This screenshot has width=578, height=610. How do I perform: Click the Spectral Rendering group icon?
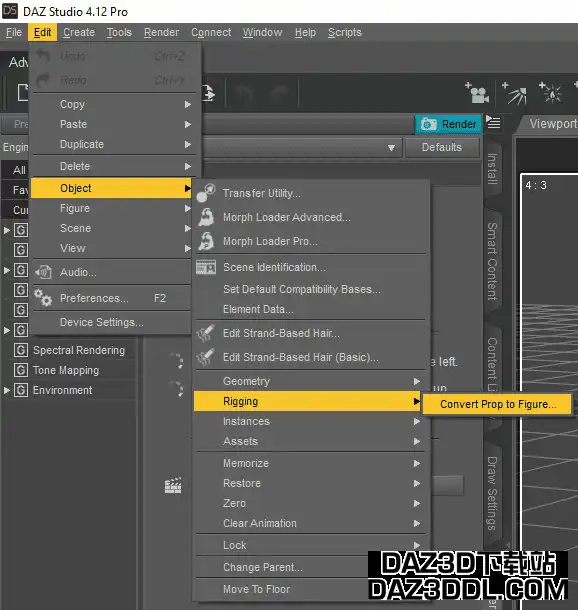click(x=21, y=350)
